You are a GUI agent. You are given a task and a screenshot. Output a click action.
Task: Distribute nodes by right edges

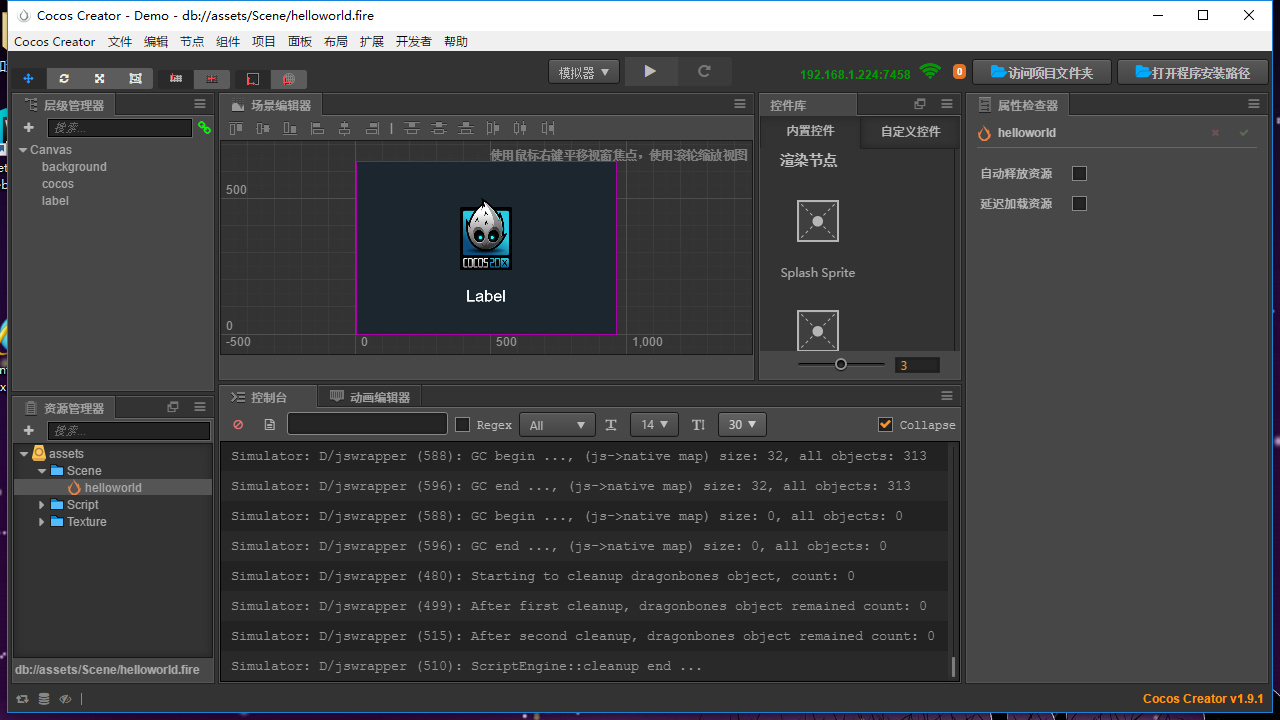click(548, 128)
